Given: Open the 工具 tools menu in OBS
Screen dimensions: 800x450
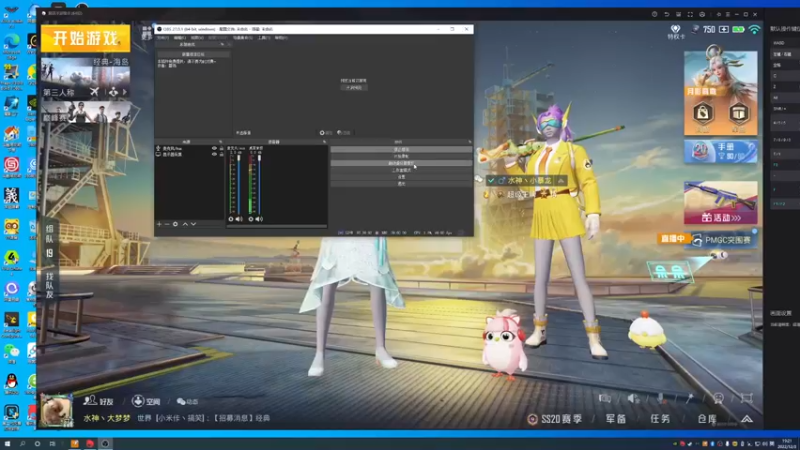Looking at the screenshot, I should pyautogui.click(x=262, y=38).
